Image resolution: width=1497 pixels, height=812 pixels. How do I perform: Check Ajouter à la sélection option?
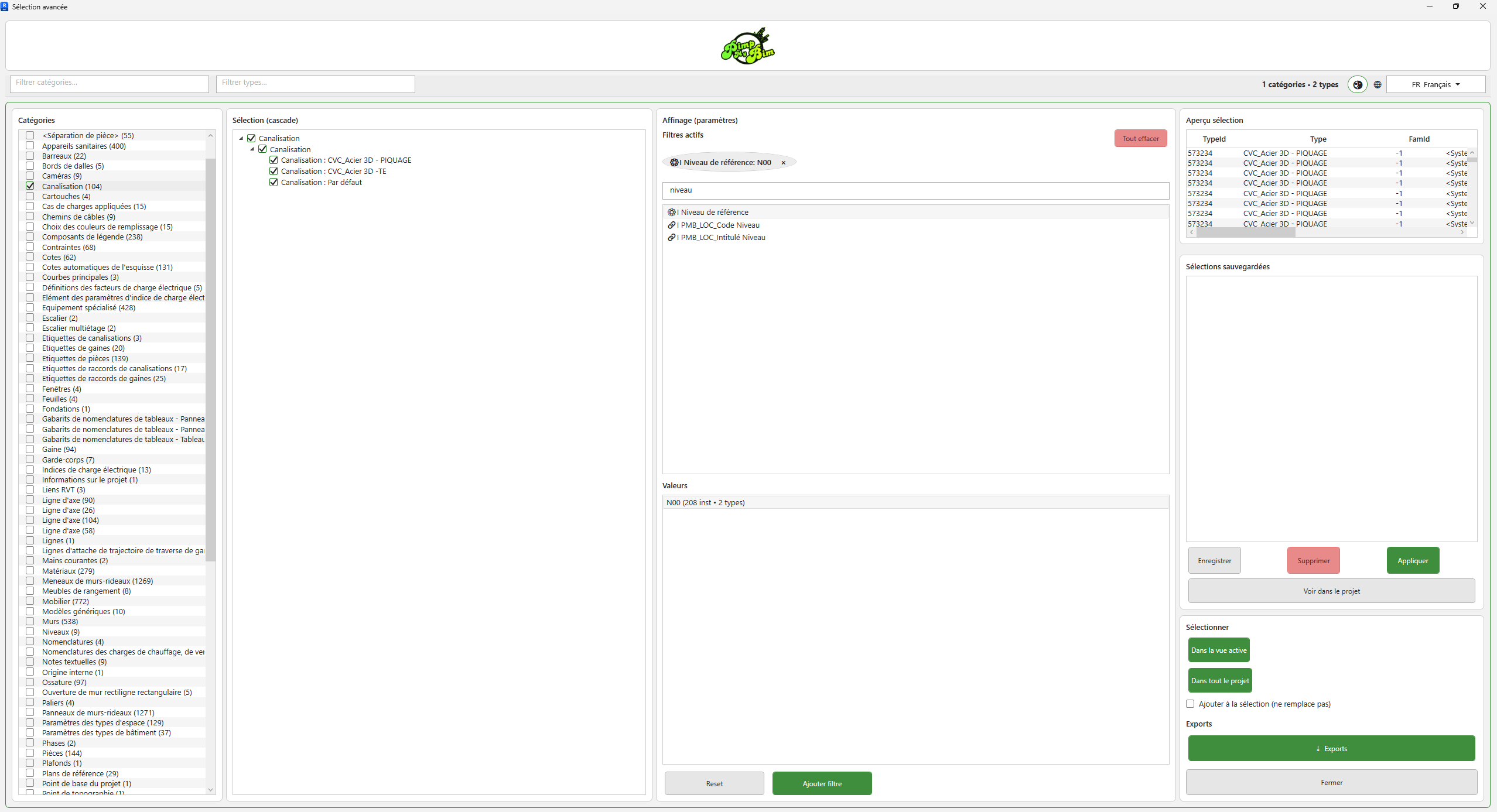click(x=1190, y=704)
